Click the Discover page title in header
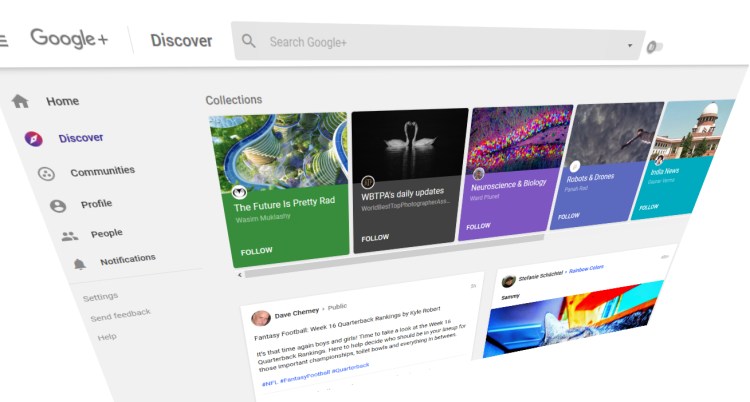This screenshot has width=750, height=402. [x=181, y=41]
